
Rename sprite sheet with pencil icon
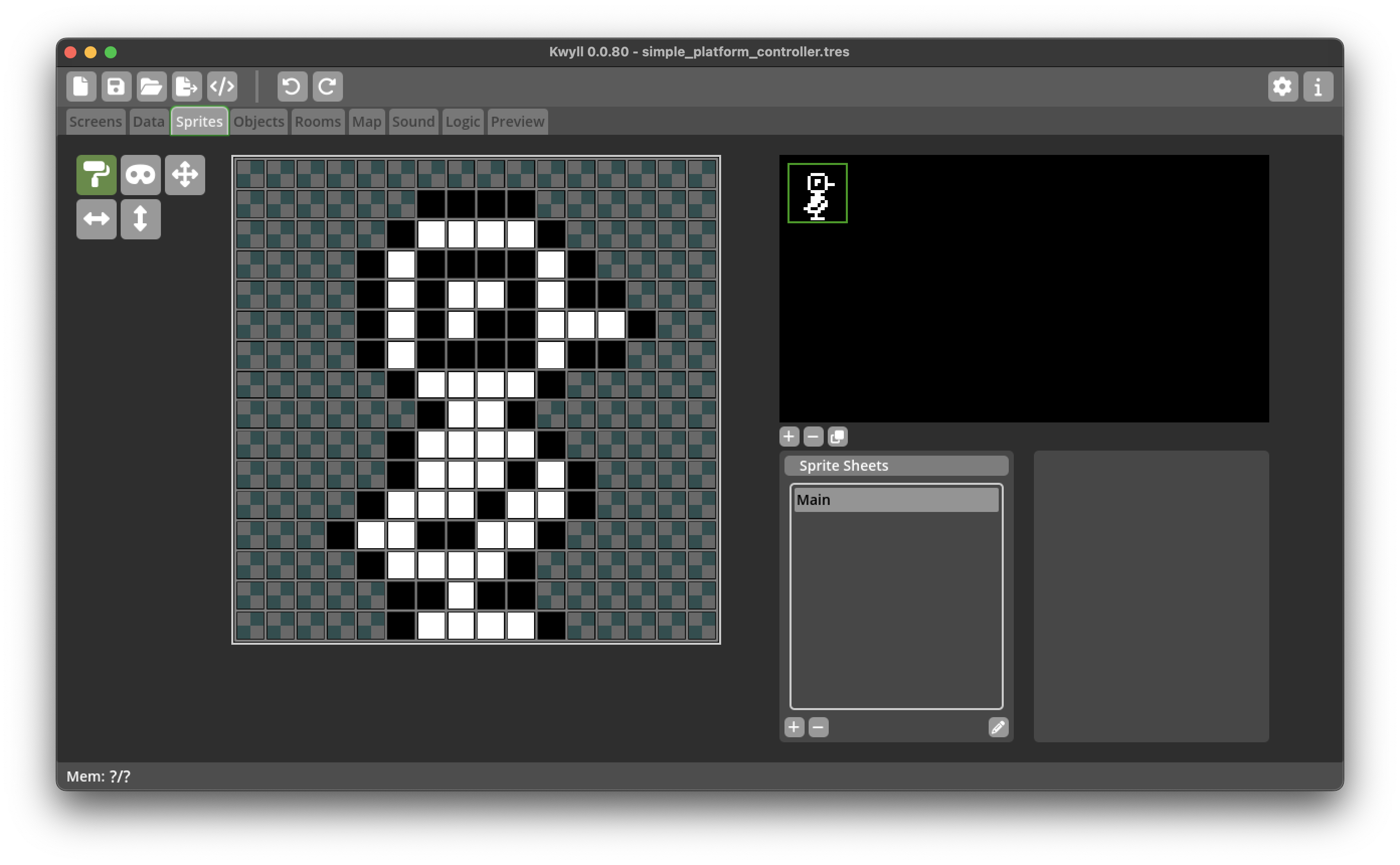(998, 727)
